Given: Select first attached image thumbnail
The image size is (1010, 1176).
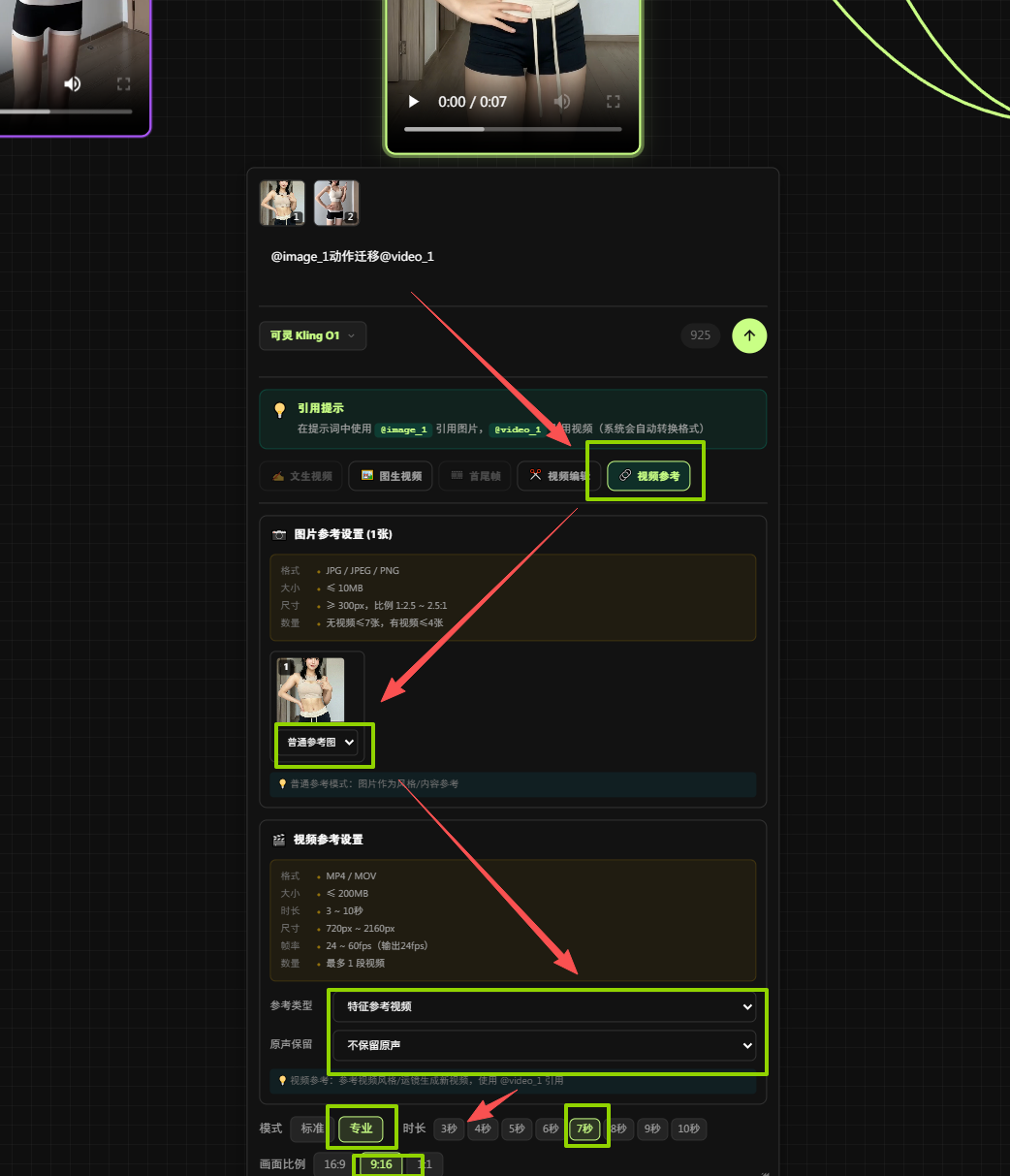Looking at the screenshot, I should pos(282,203).
